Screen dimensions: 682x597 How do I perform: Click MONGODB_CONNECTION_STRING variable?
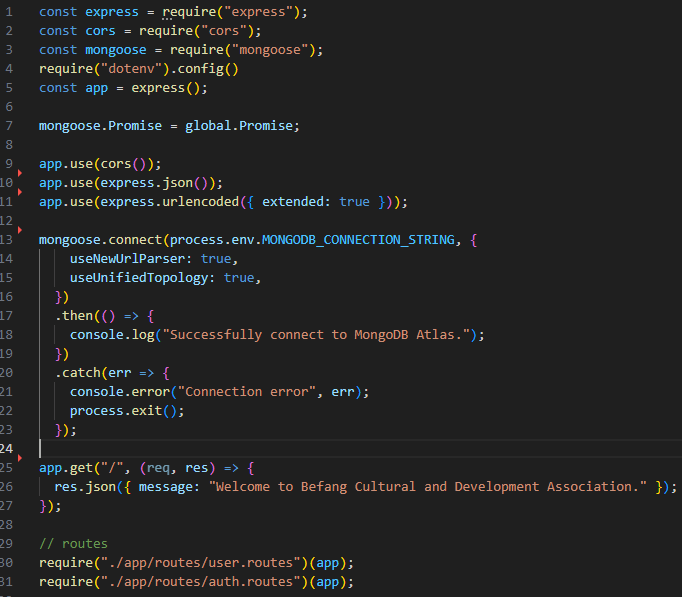pyautogui.click(x=358, y=240)
